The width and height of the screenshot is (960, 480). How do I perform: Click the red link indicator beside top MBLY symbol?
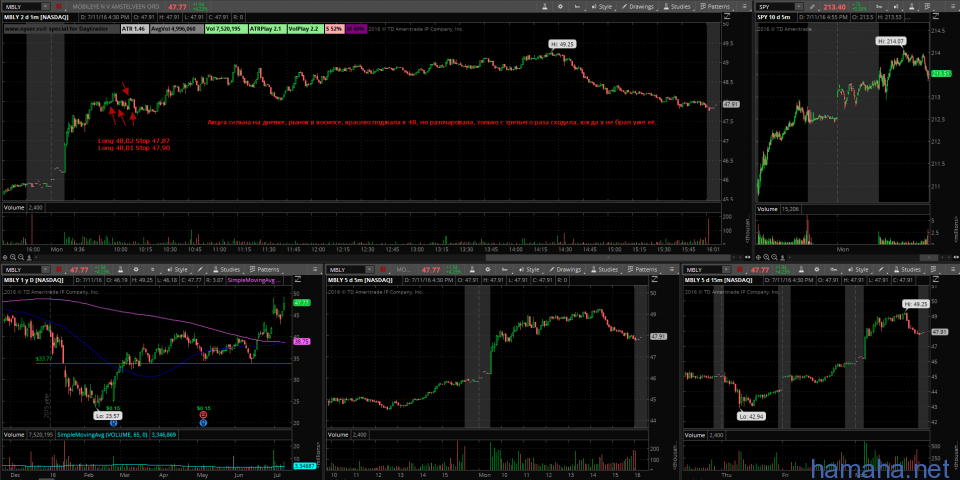click(58, 7)
